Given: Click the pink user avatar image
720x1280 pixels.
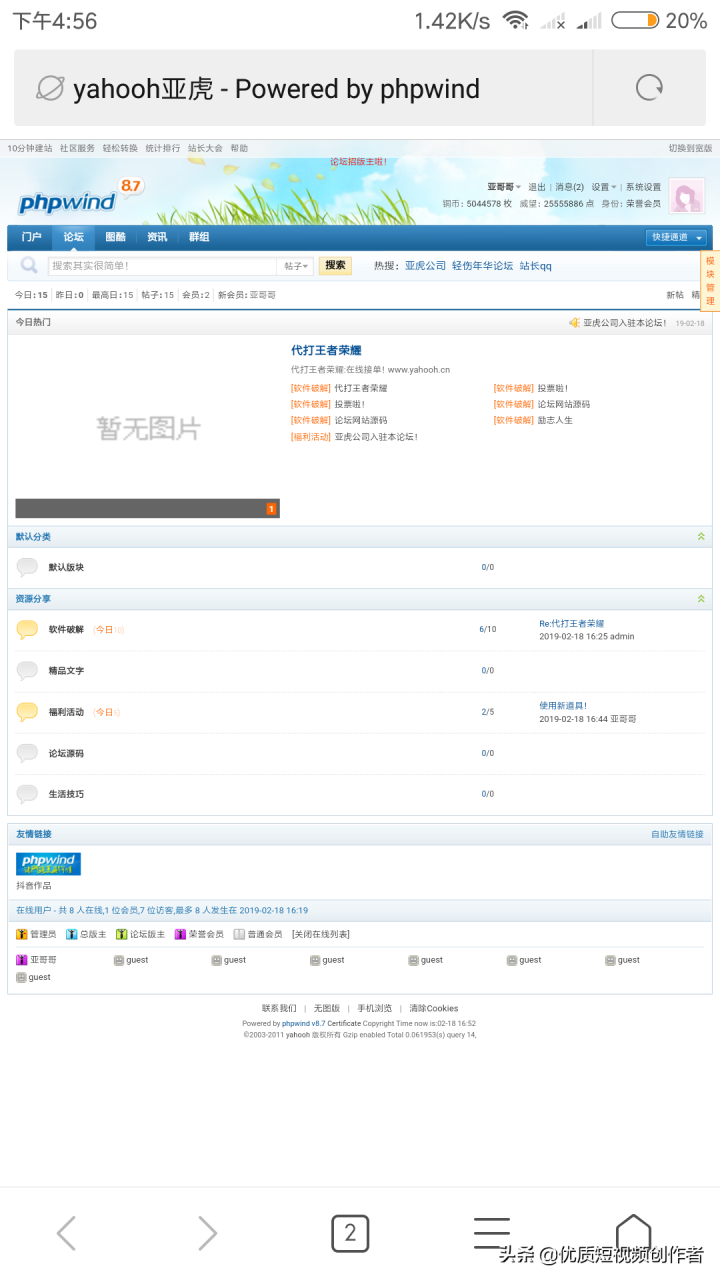Looking at the screenshot, I should point(686,197).
